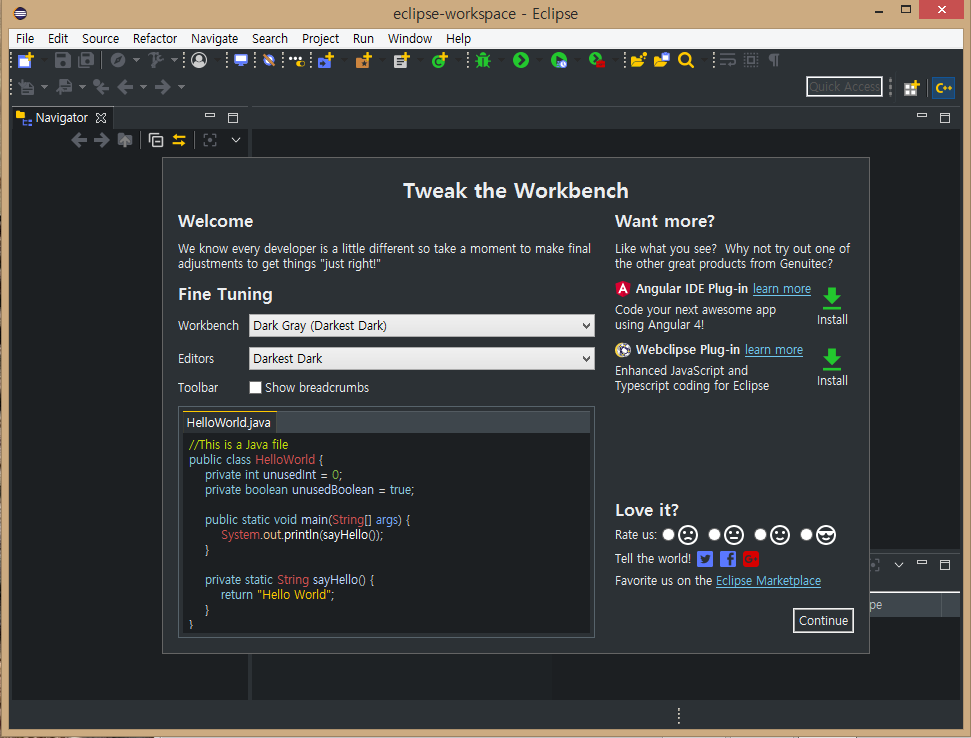This screenshot has height=738, width=971.
Task: Toggle Link with Editor in Navigator
Action: click(179, 141)
